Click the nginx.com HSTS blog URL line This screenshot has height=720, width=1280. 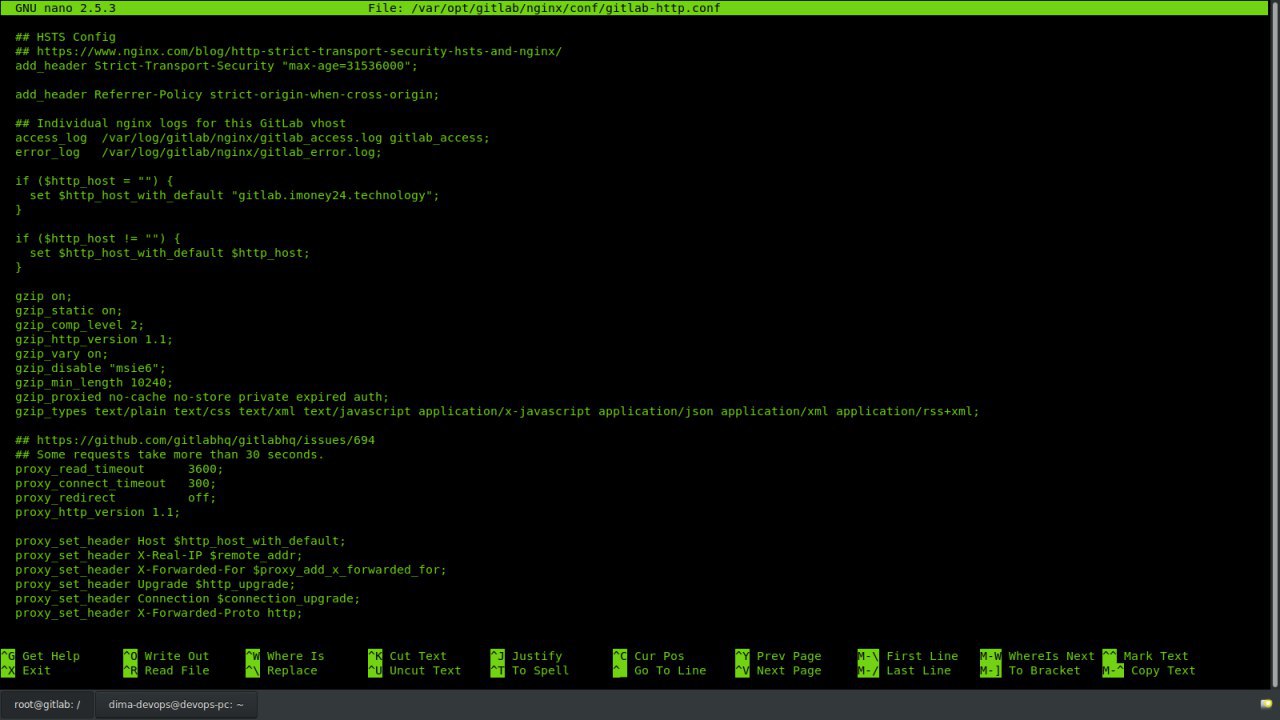(x=288, y=51)
